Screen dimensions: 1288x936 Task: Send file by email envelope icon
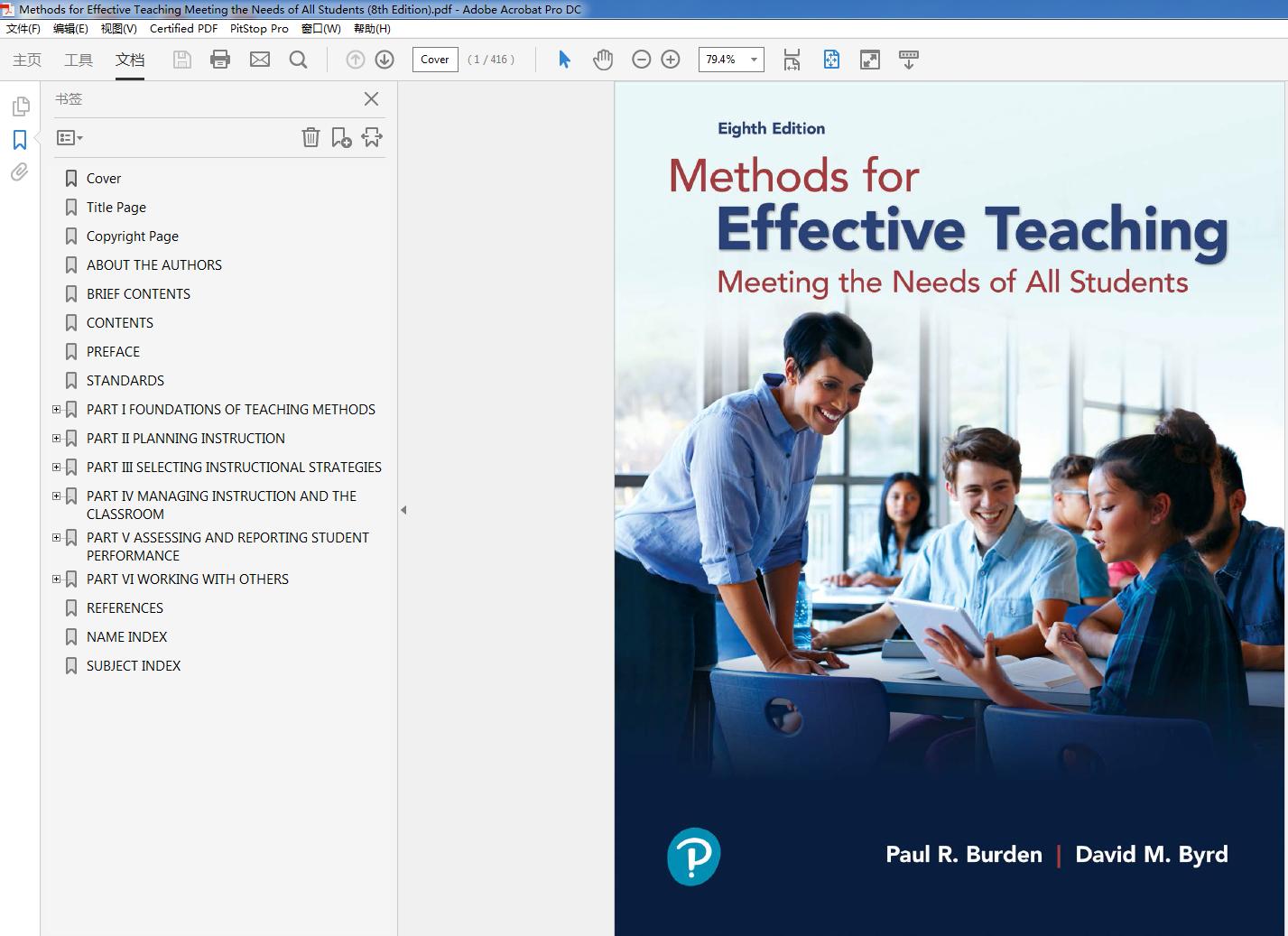[x=260, y=60]
